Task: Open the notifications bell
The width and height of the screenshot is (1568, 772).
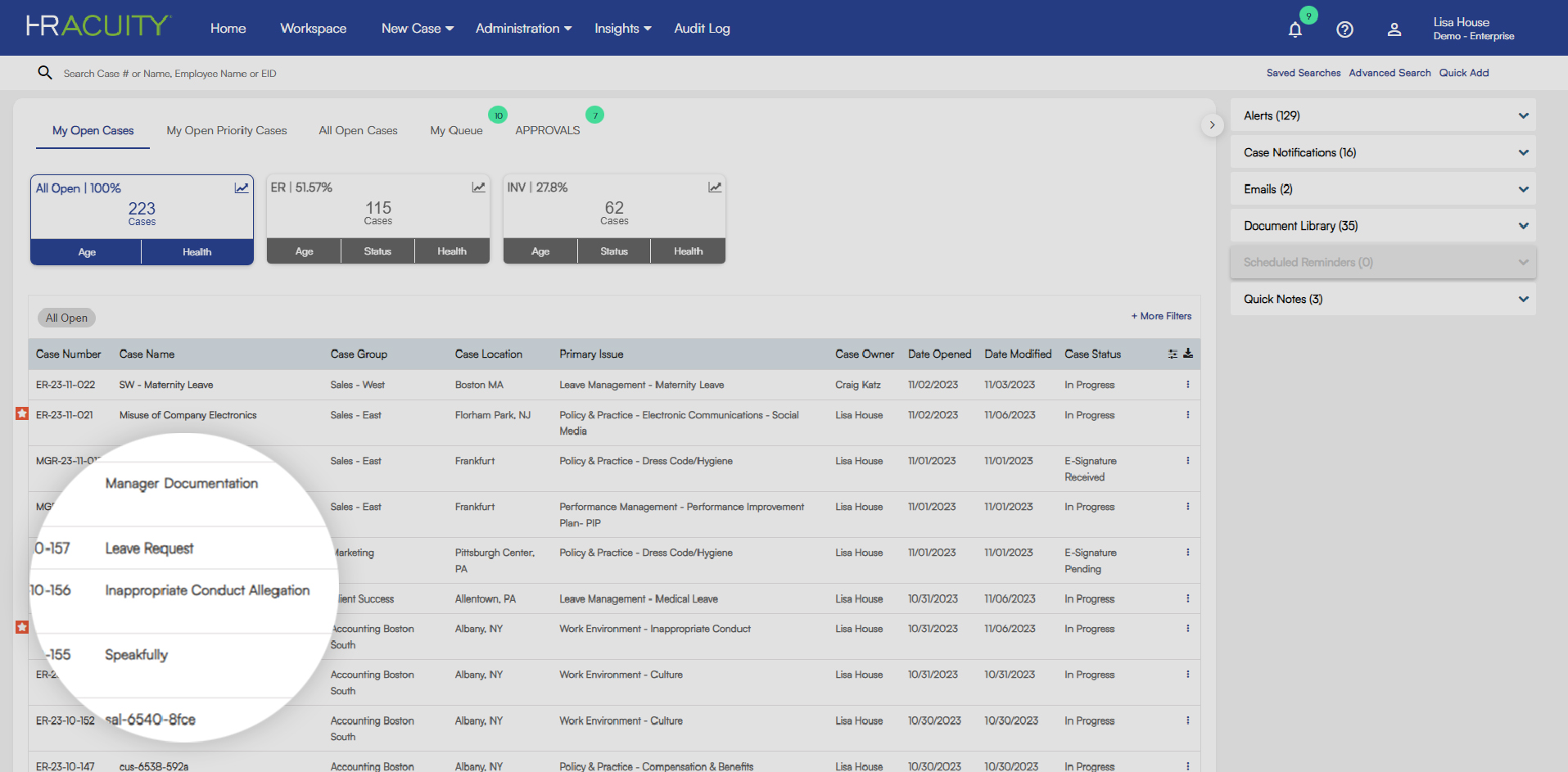Action: coord(1295,29)
